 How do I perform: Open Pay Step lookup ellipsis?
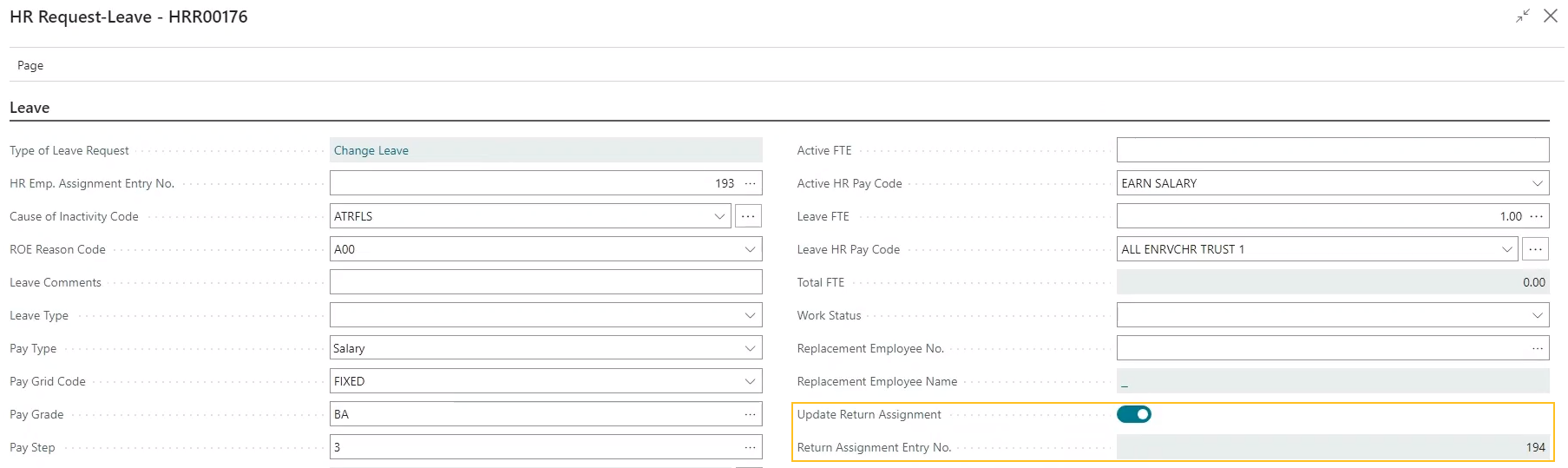pyautogui.click(x=750, y=447)
